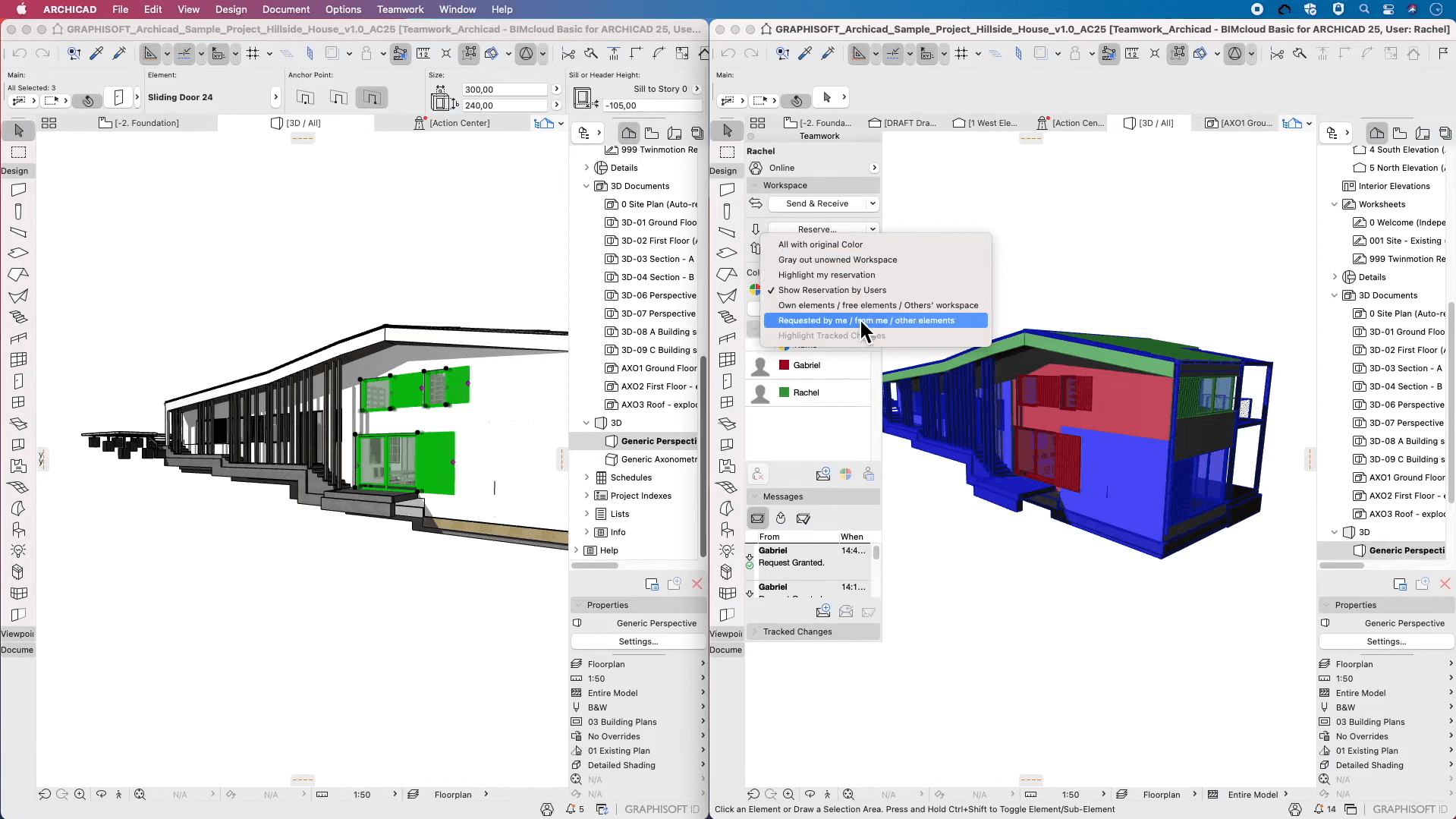The image size is (1456, 819).
Task: Click the tab overview grid icon in left window
Action: pos(49,123)
